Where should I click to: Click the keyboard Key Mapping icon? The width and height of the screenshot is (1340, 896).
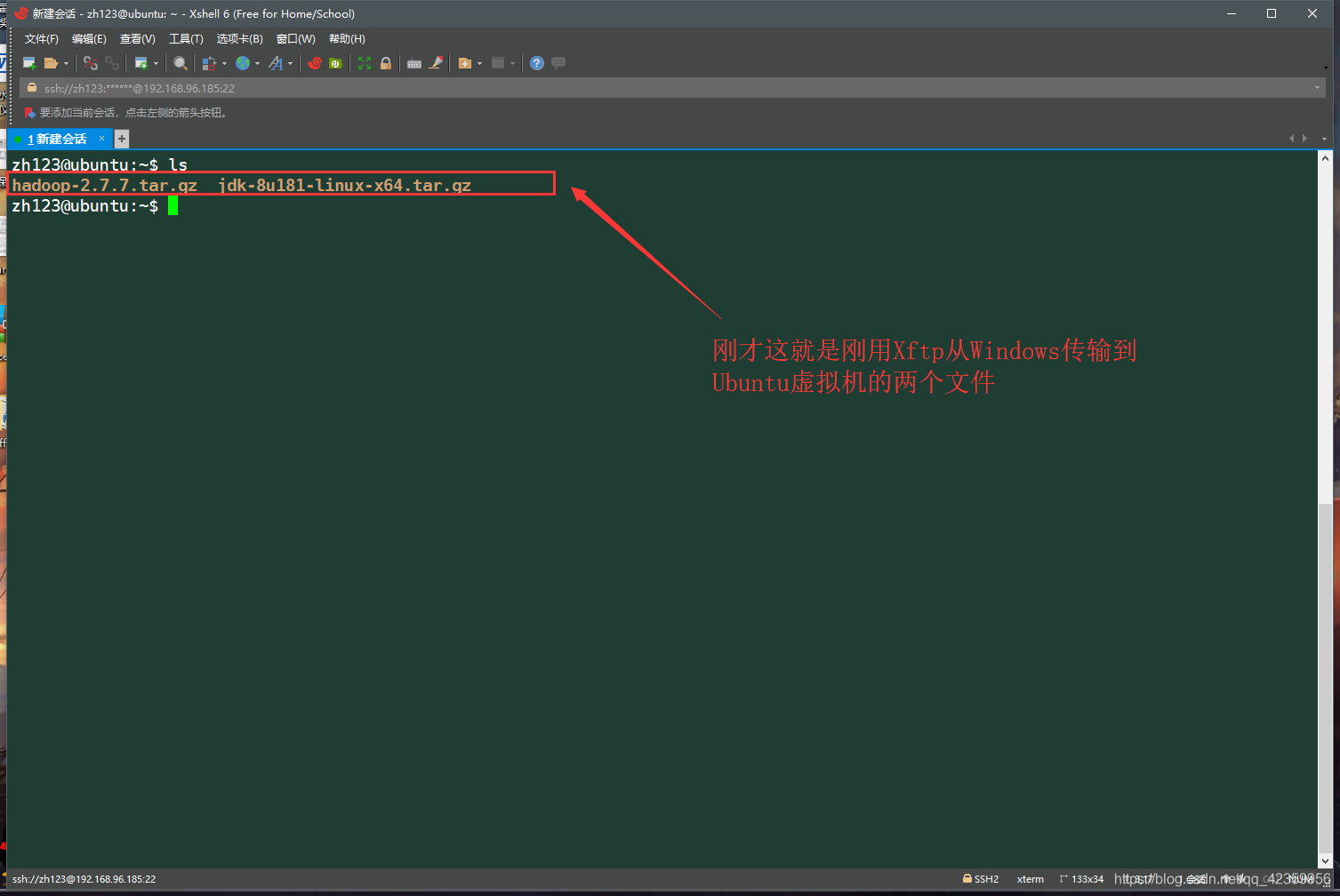(x=414, y=63)
